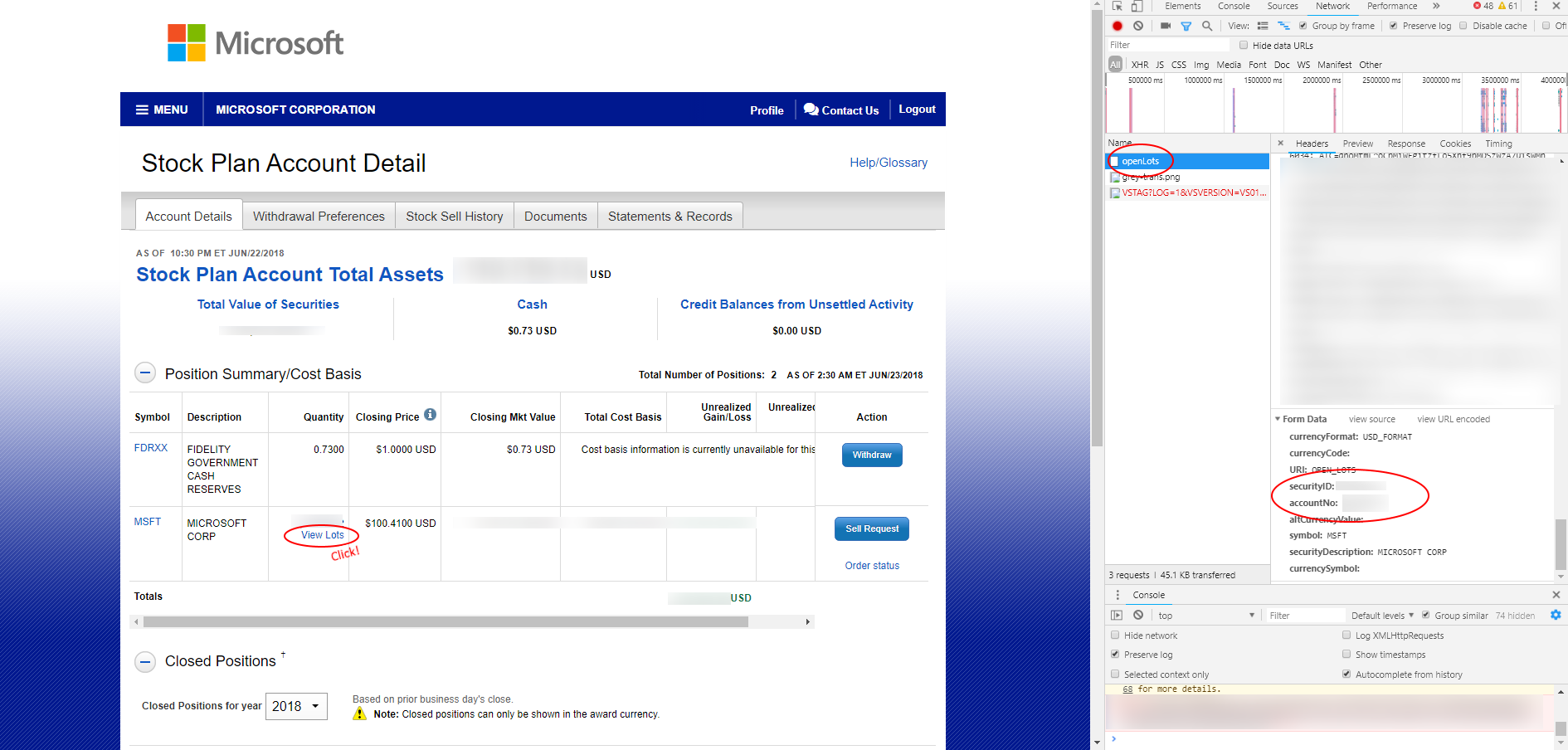This screenshot has height=750, width=1568.
Task: Open network search with magnifier icon
Action: click(1207, 26)
